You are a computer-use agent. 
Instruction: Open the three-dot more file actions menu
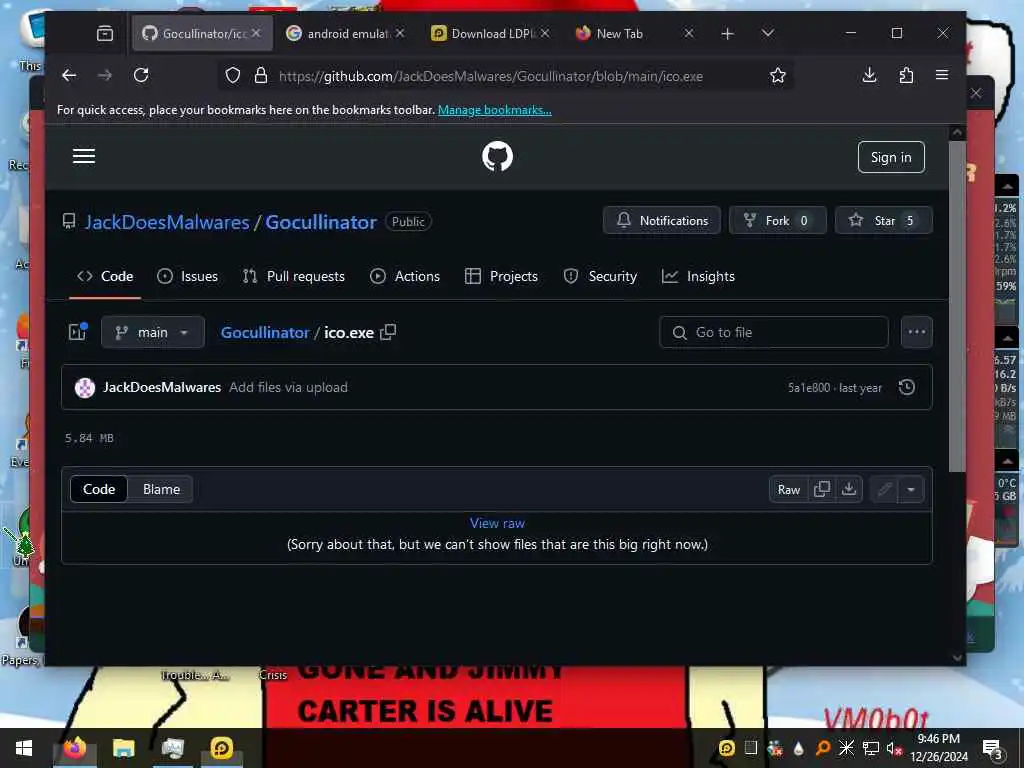pyautogui.click(x=916, y=332)
